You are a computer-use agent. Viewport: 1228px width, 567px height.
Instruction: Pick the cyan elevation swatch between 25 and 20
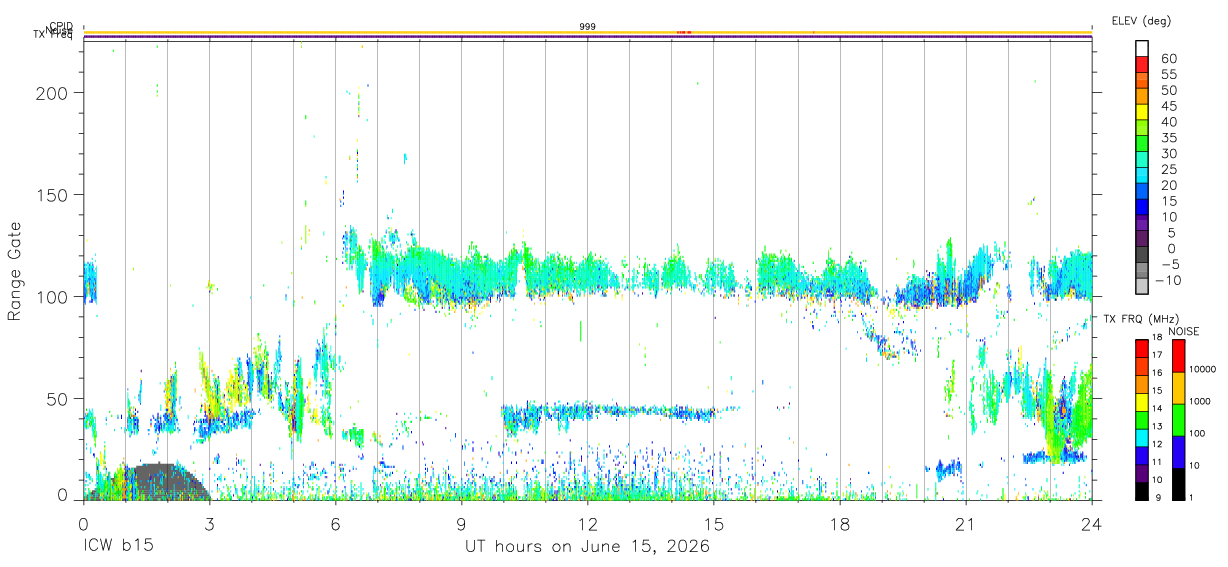[1142, 176]
